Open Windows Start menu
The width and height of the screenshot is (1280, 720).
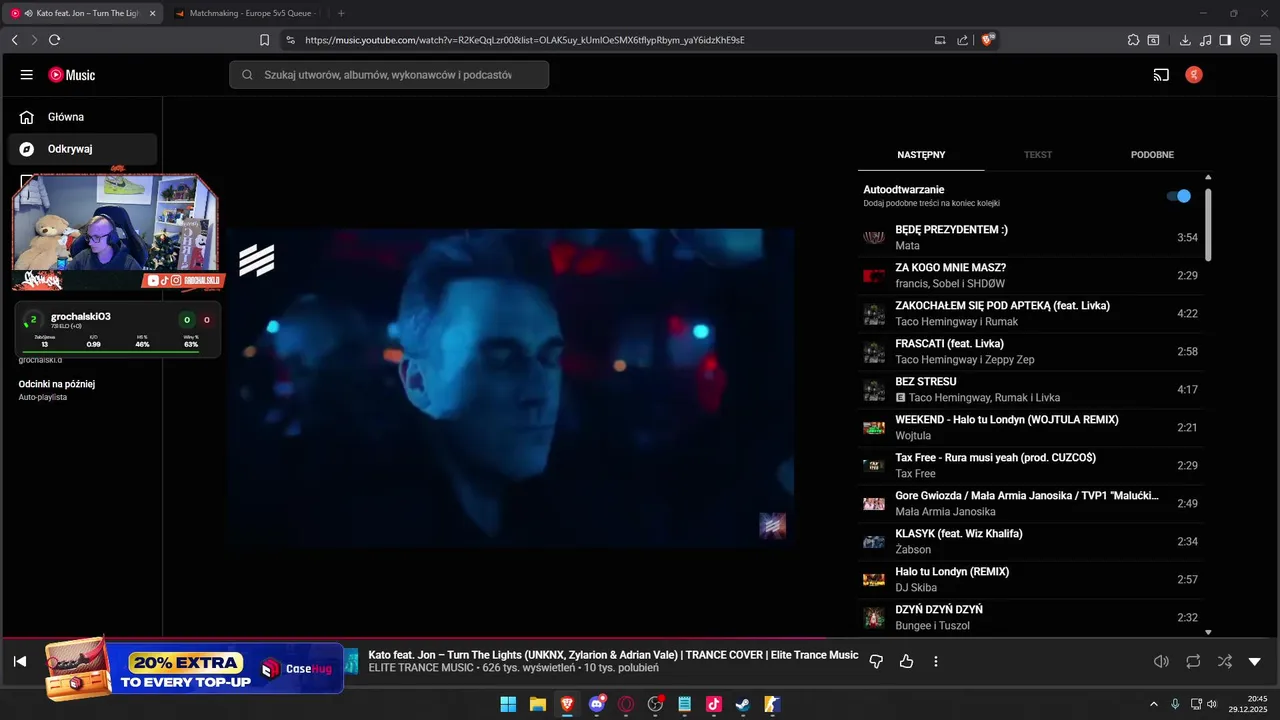508,704
